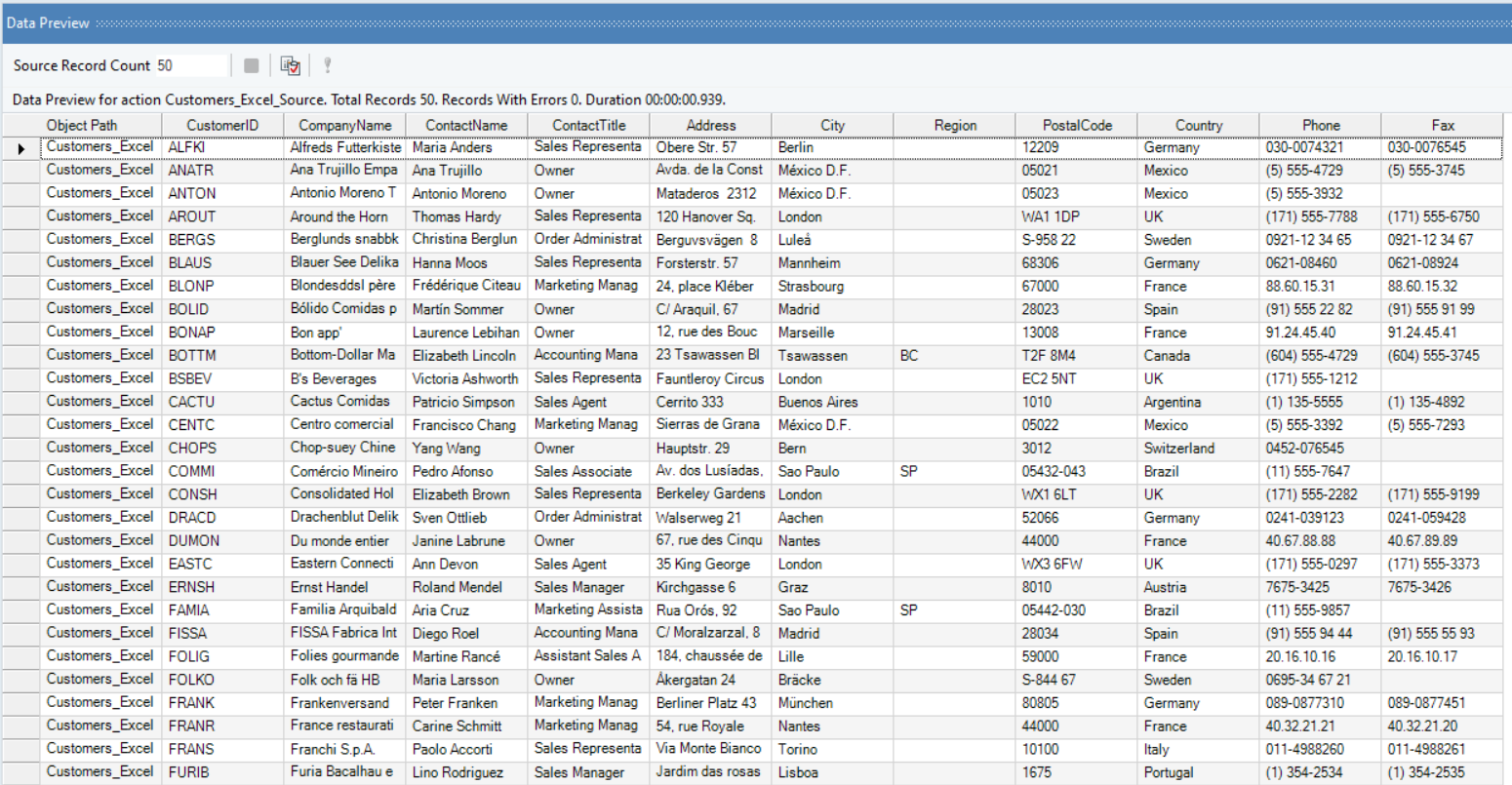Click the ContactTitle column header

pyautogui.click(x=588, y=125)
